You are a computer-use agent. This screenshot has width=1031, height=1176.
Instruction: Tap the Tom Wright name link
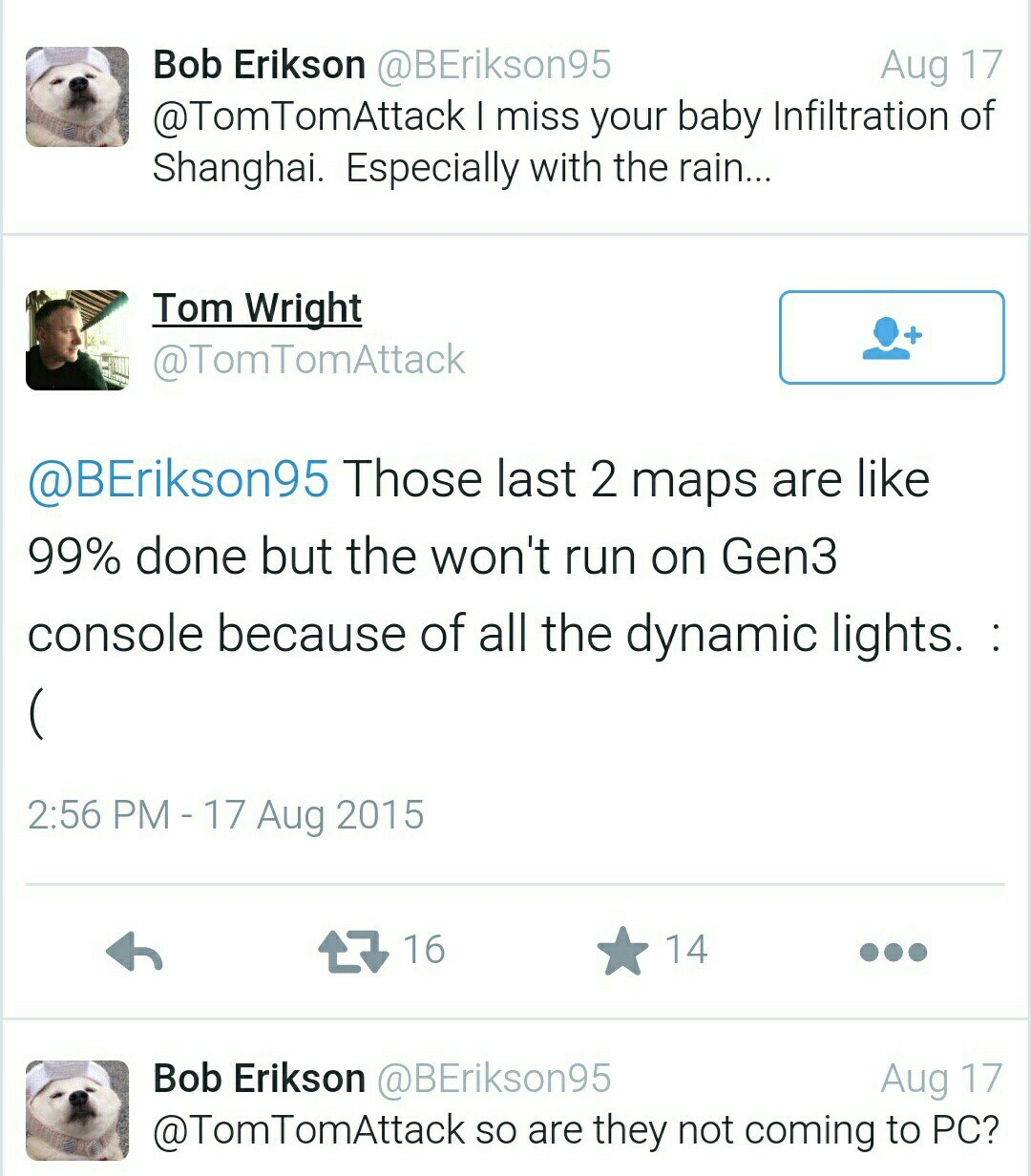pyautogui.click(x=257, y=308)
